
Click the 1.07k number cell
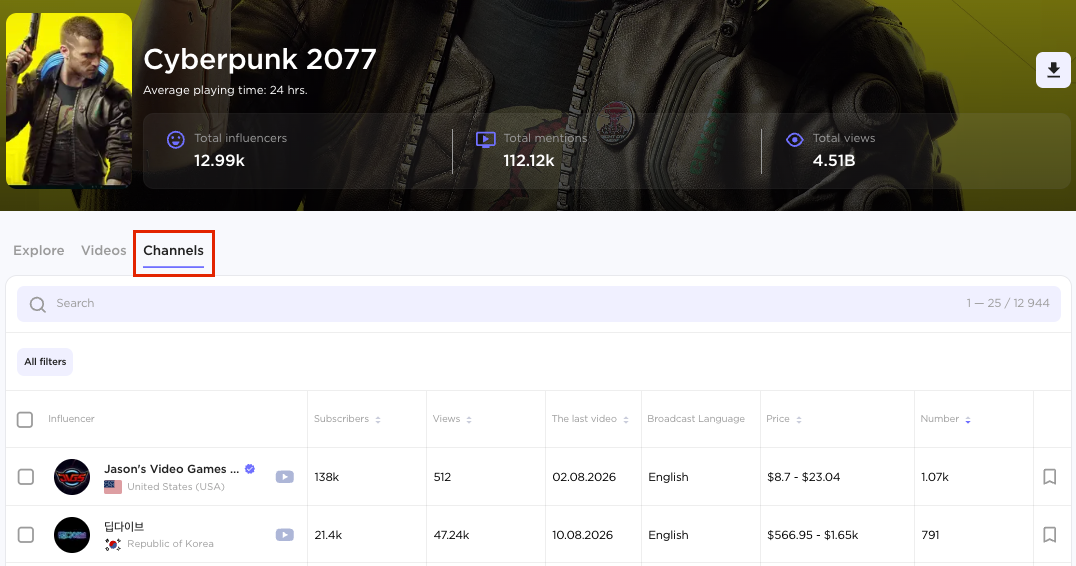(935, 477)
